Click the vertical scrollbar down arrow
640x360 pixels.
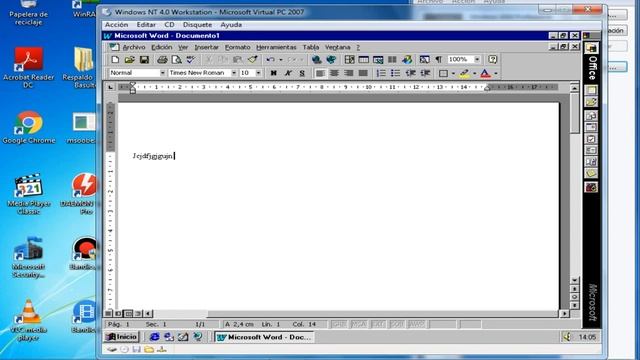[574, 280]
